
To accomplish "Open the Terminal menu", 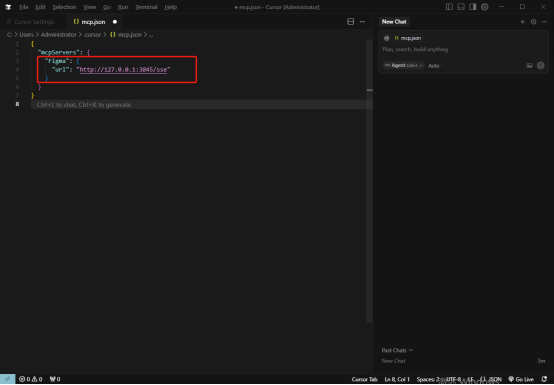I will click(146, 7).
